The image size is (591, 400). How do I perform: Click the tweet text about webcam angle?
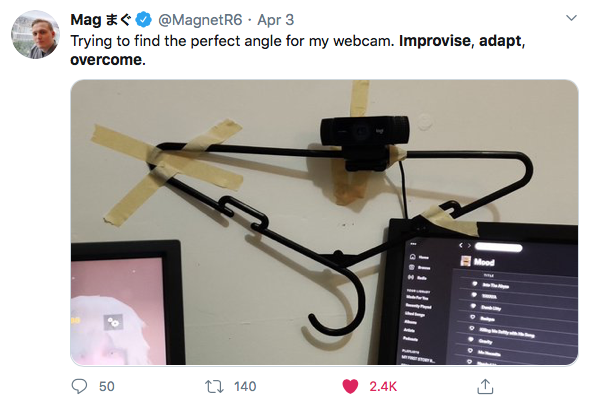(x=298, y=50)
